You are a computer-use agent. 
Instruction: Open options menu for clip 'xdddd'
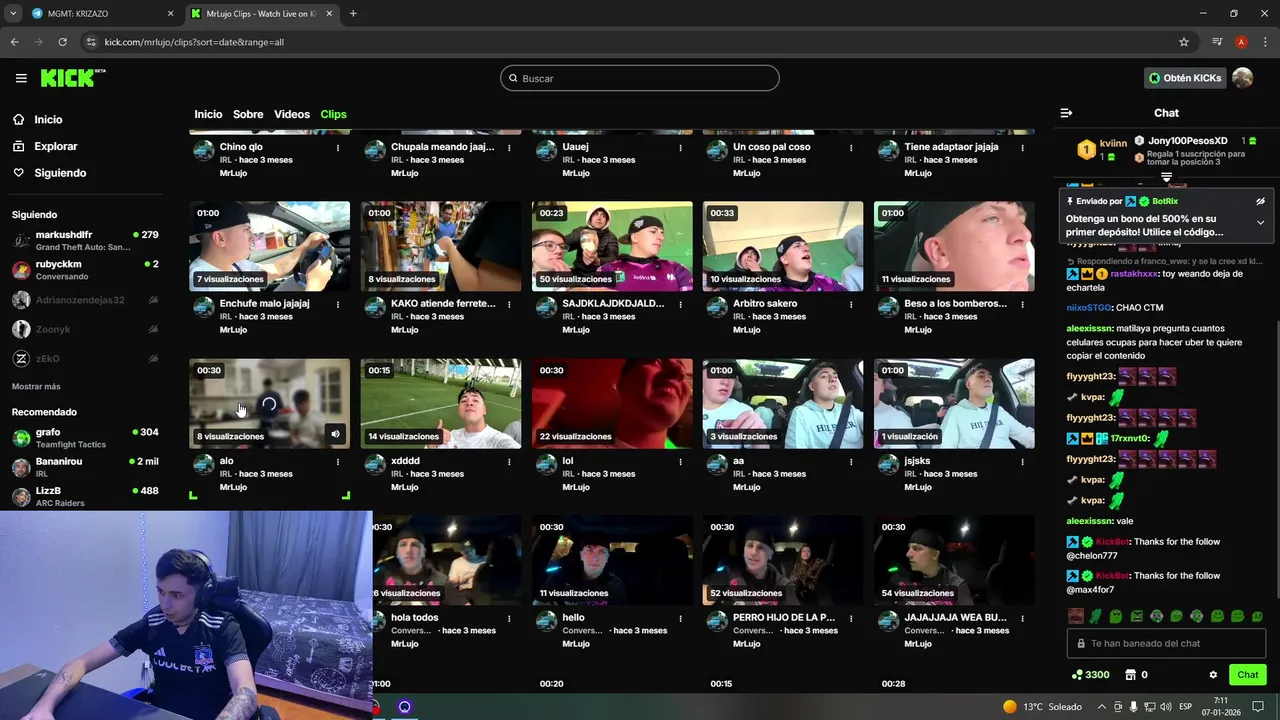coord(509,462)
